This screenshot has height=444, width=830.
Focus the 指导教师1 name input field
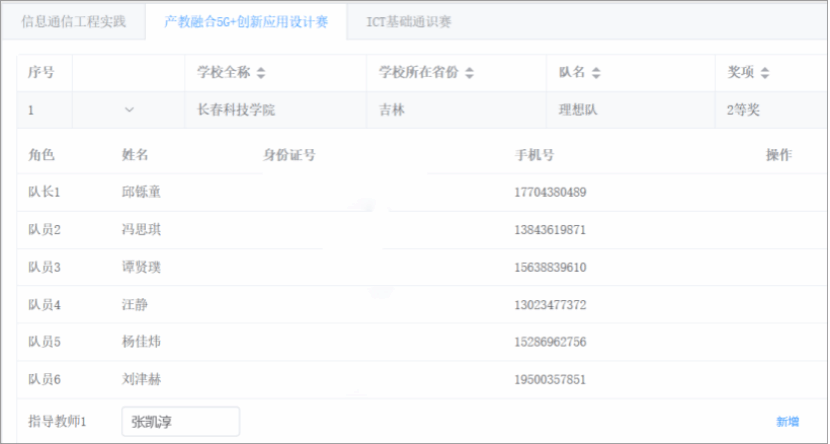tap(180, 422)
